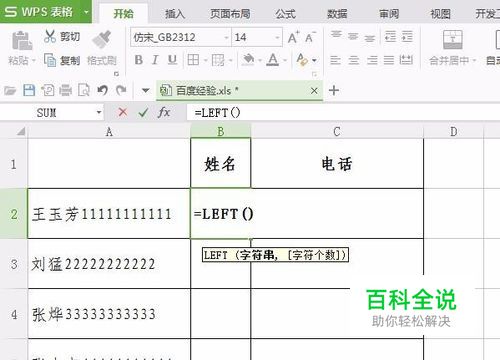500x360 pixels.
Task: Toggle italic formatting I
Action: [155, 60]
